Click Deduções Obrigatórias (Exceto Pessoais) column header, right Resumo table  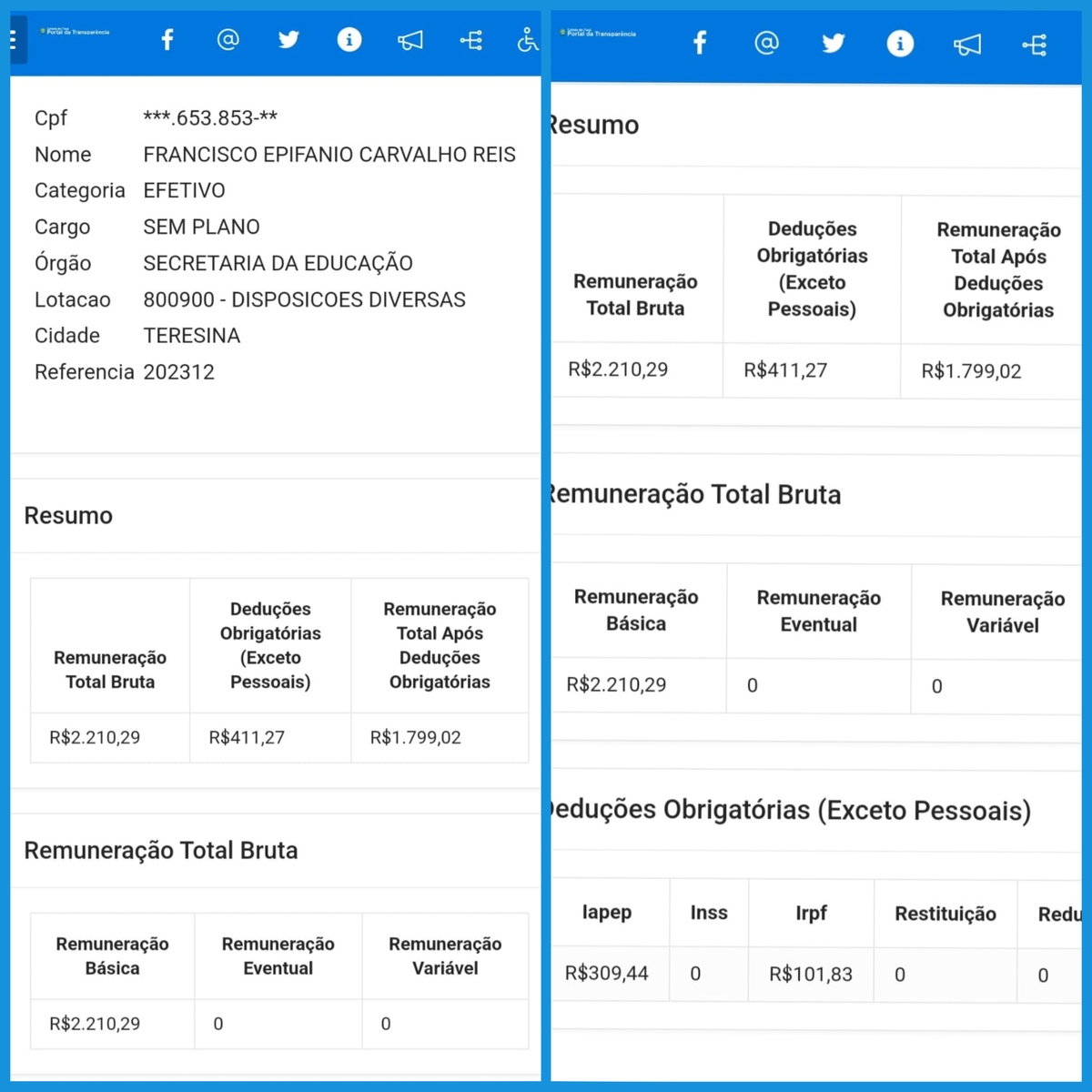(x=813, y=269)
